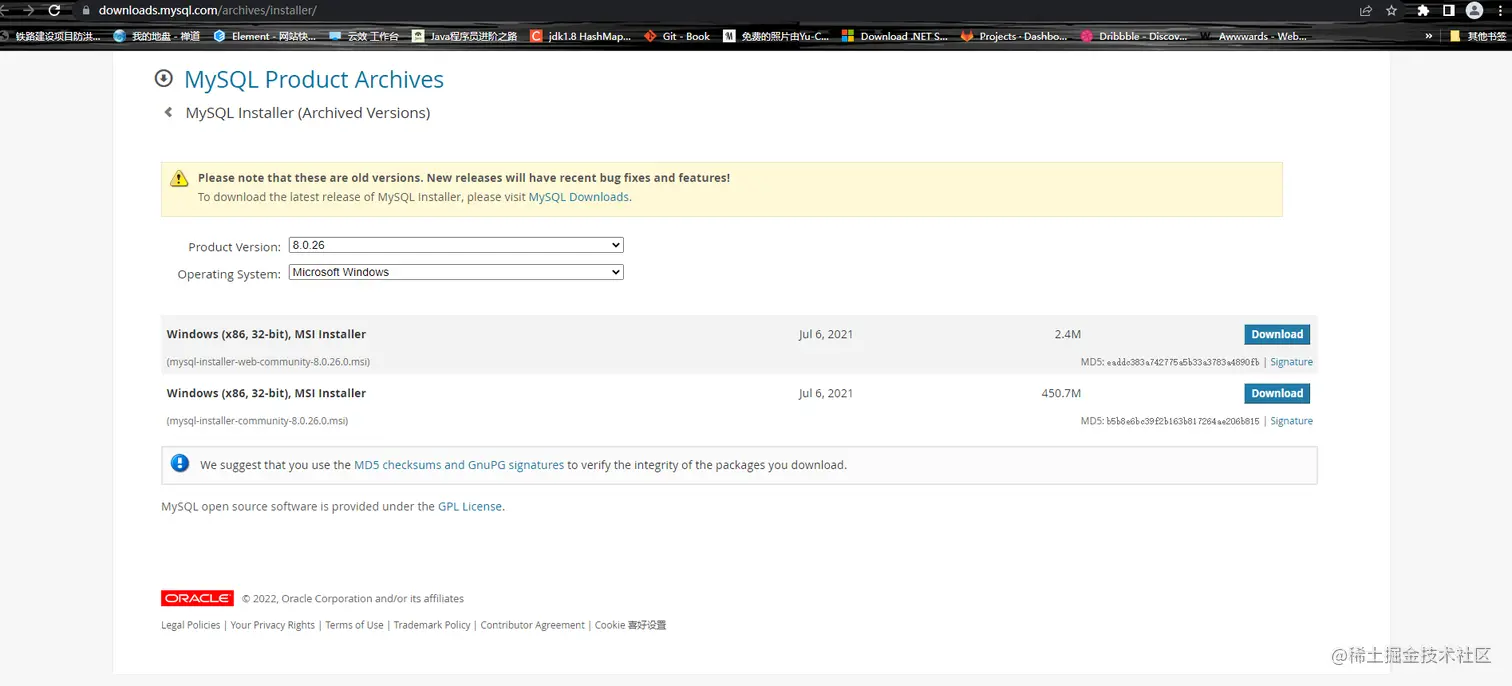Viewport: 1512px width, 686px height.
Task: Toggle the browser side panel icon
Action: 1448,10
